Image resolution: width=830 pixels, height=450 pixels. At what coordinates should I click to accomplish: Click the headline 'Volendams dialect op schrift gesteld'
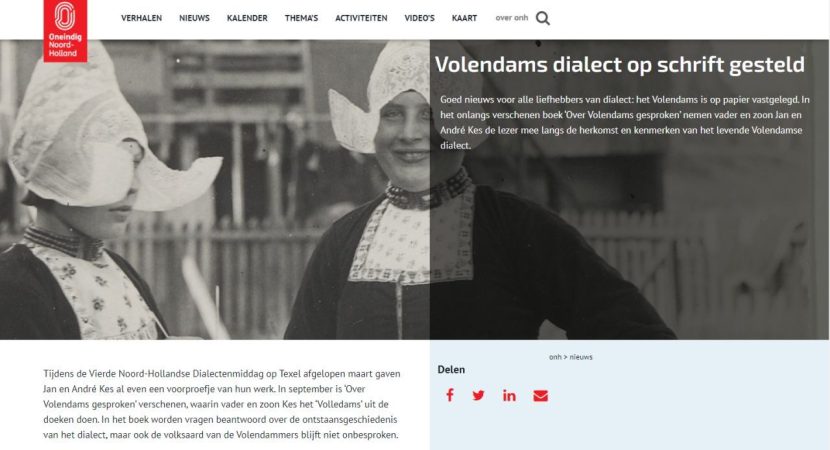click(620, 65)
